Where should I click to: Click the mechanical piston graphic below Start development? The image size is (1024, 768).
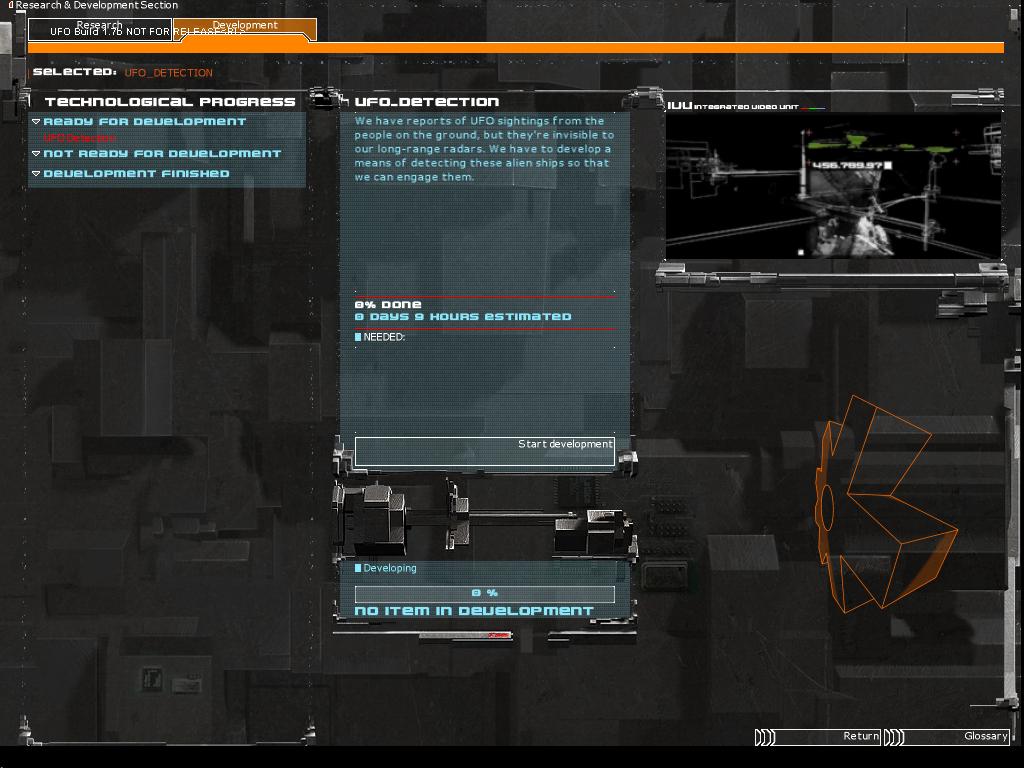(485, 518)
